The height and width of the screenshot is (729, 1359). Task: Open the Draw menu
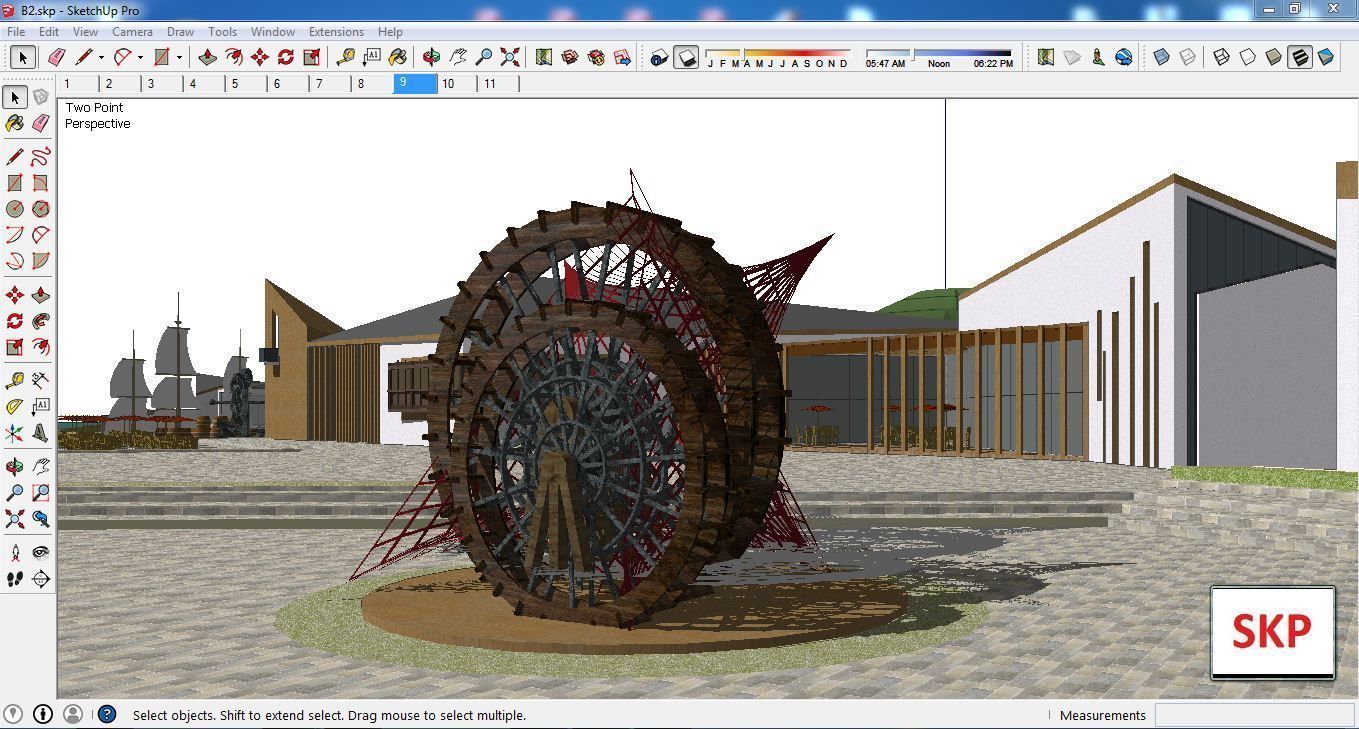pos(180,31)
